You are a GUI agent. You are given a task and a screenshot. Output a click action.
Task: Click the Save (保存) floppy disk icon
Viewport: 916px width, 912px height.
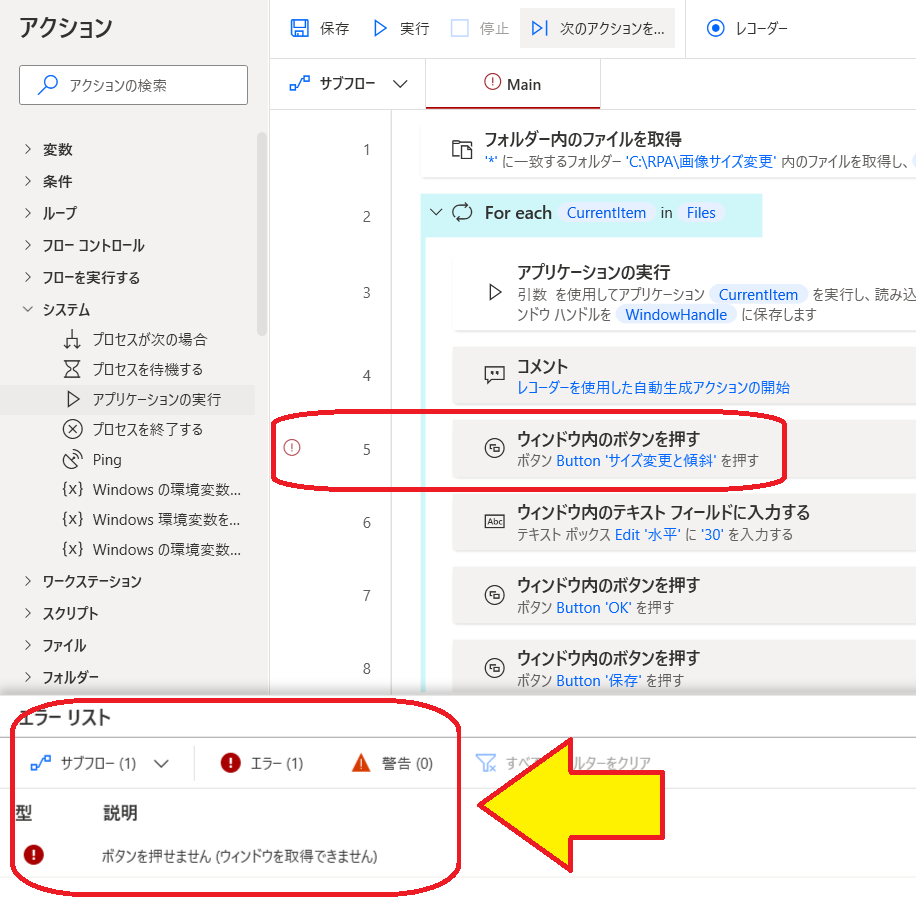tap(299, 28)
